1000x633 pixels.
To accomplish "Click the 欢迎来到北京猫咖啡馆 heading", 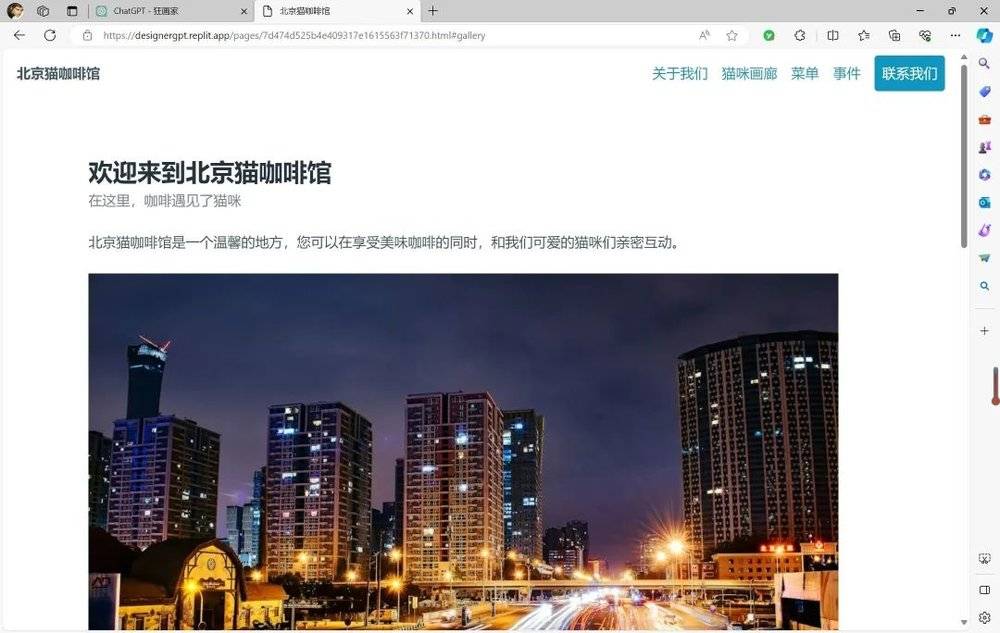I will 210,173.
